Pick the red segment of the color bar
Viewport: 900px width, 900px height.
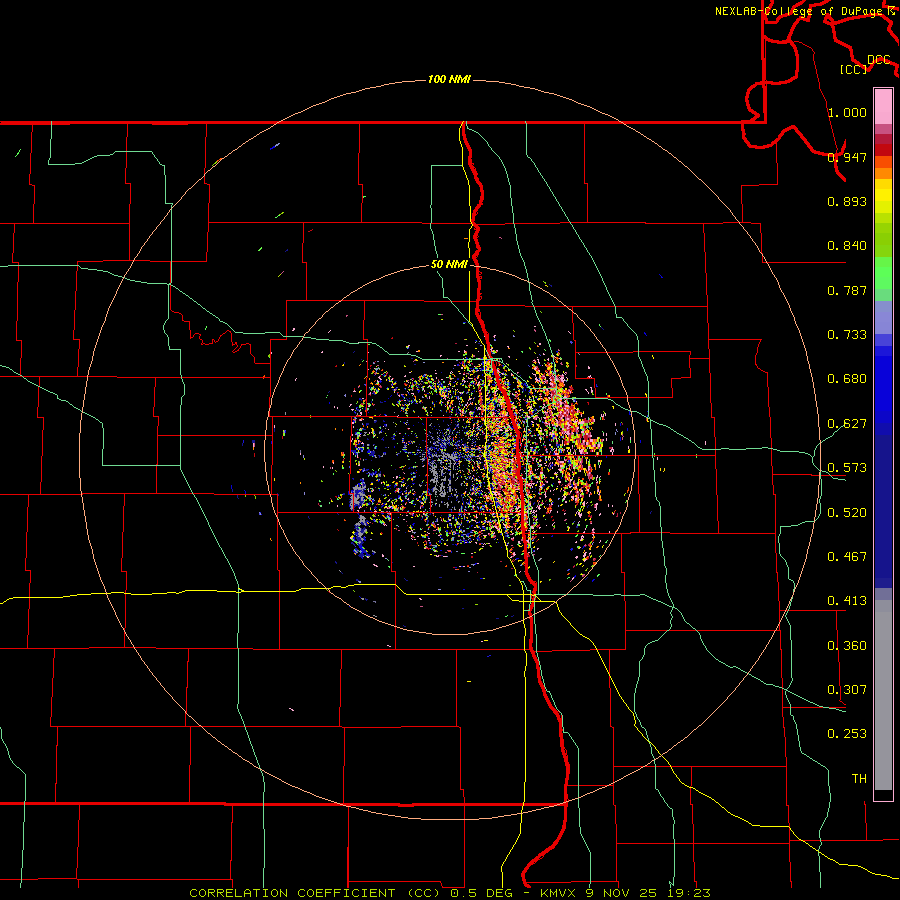883,150
